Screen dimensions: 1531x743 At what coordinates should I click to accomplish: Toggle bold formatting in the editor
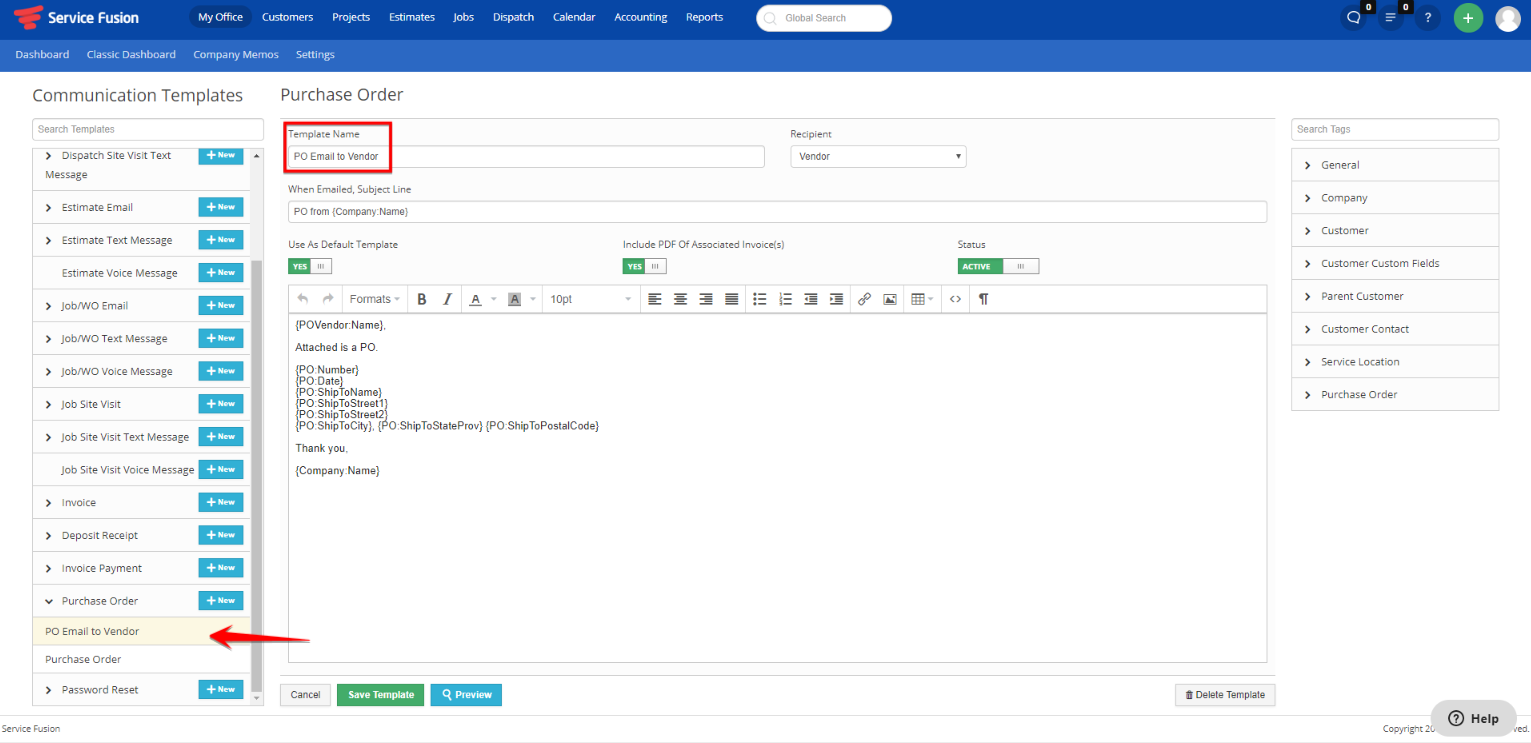tap(422, 299)
